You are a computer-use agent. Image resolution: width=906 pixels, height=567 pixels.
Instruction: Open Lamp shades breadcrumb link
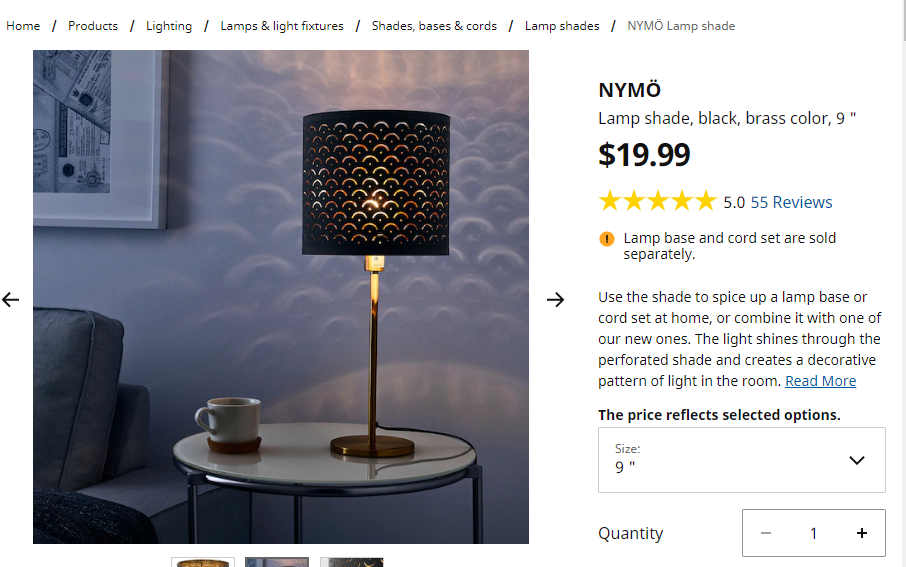coord(562,26)
